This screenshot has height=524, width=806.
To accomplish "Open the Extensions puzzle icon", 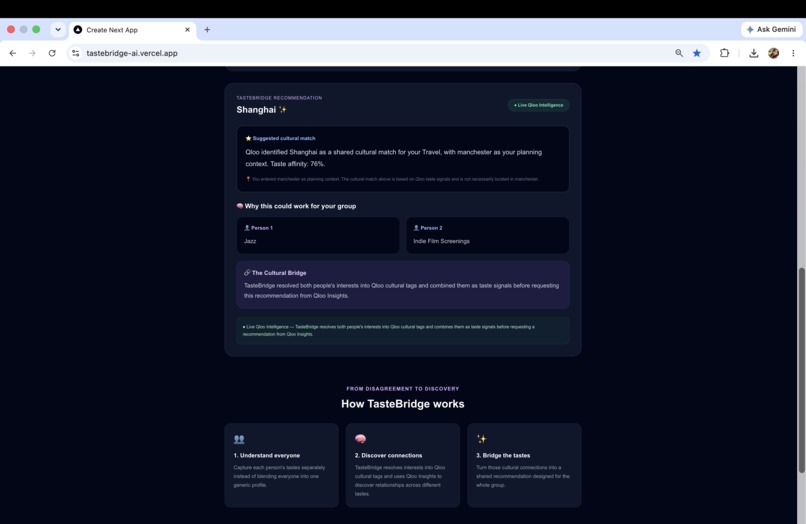I will coord(724,53).
